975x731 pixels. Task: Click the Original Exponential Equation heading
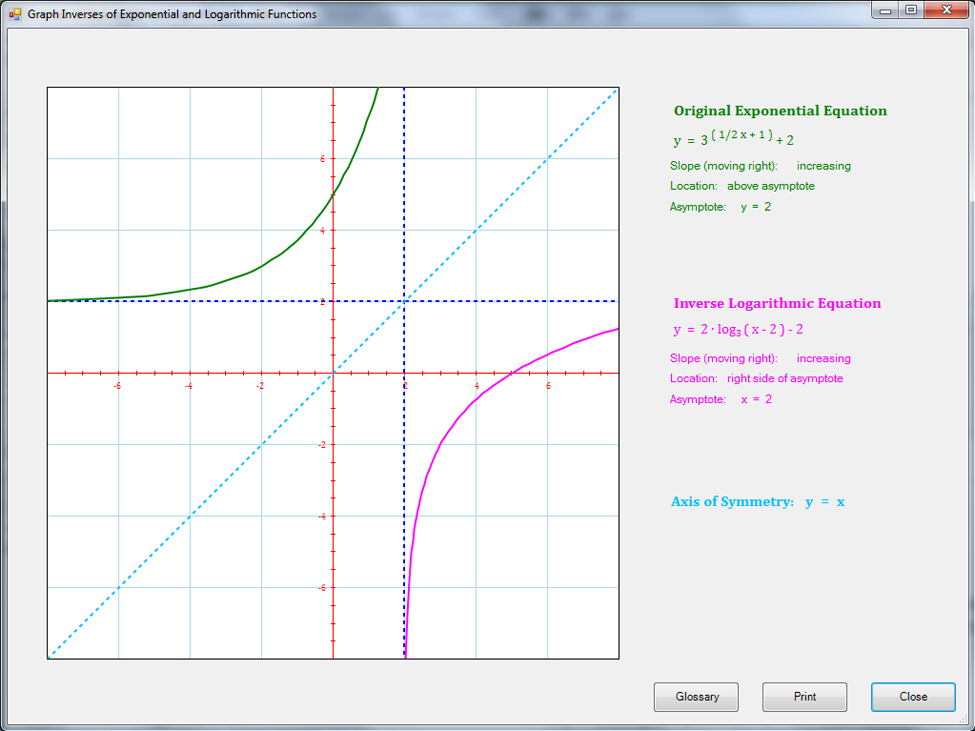point(780,111)
